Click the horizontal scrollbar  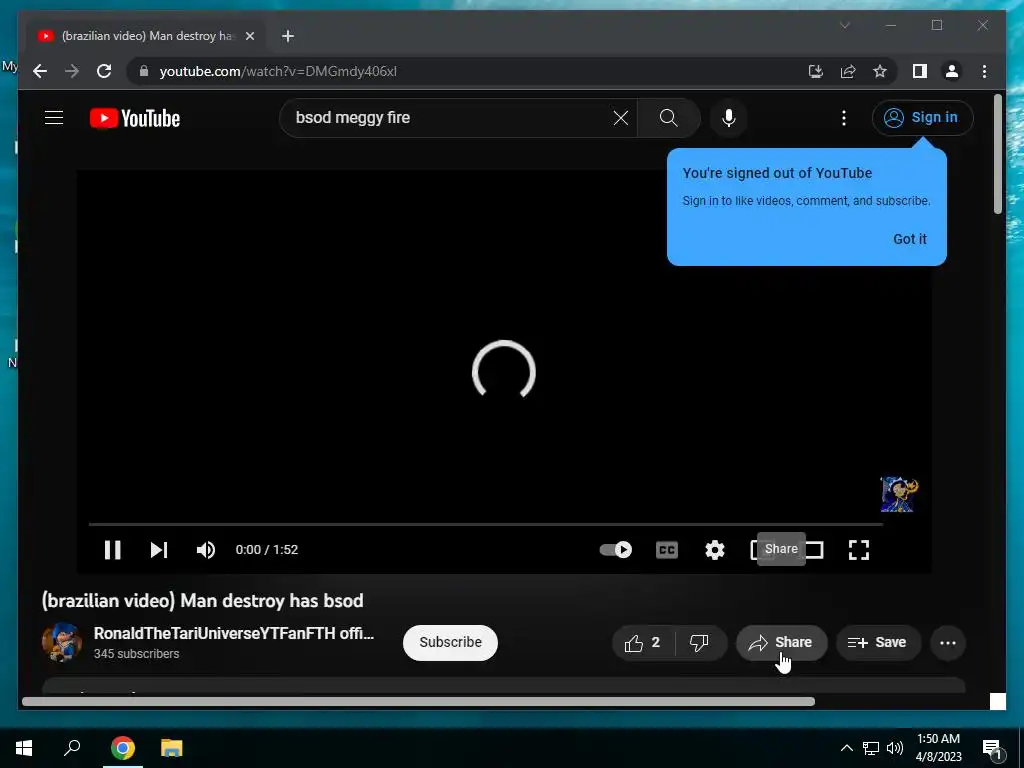418,702
